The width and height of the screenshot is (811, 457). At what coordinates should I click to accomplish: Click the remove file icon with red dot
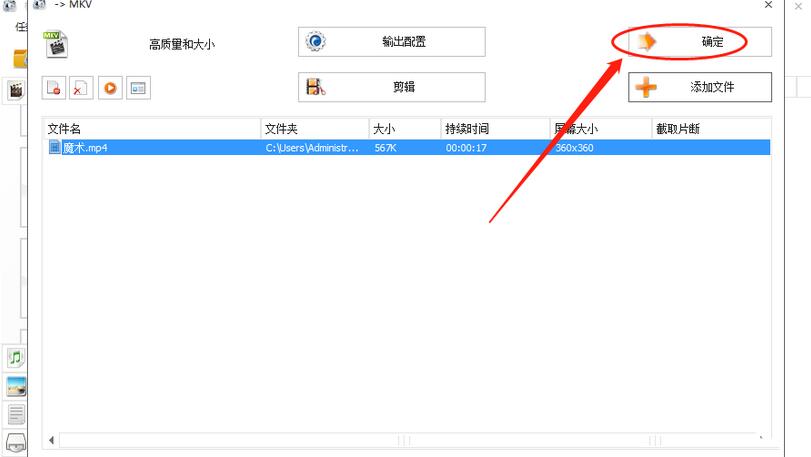pos(54,88)
